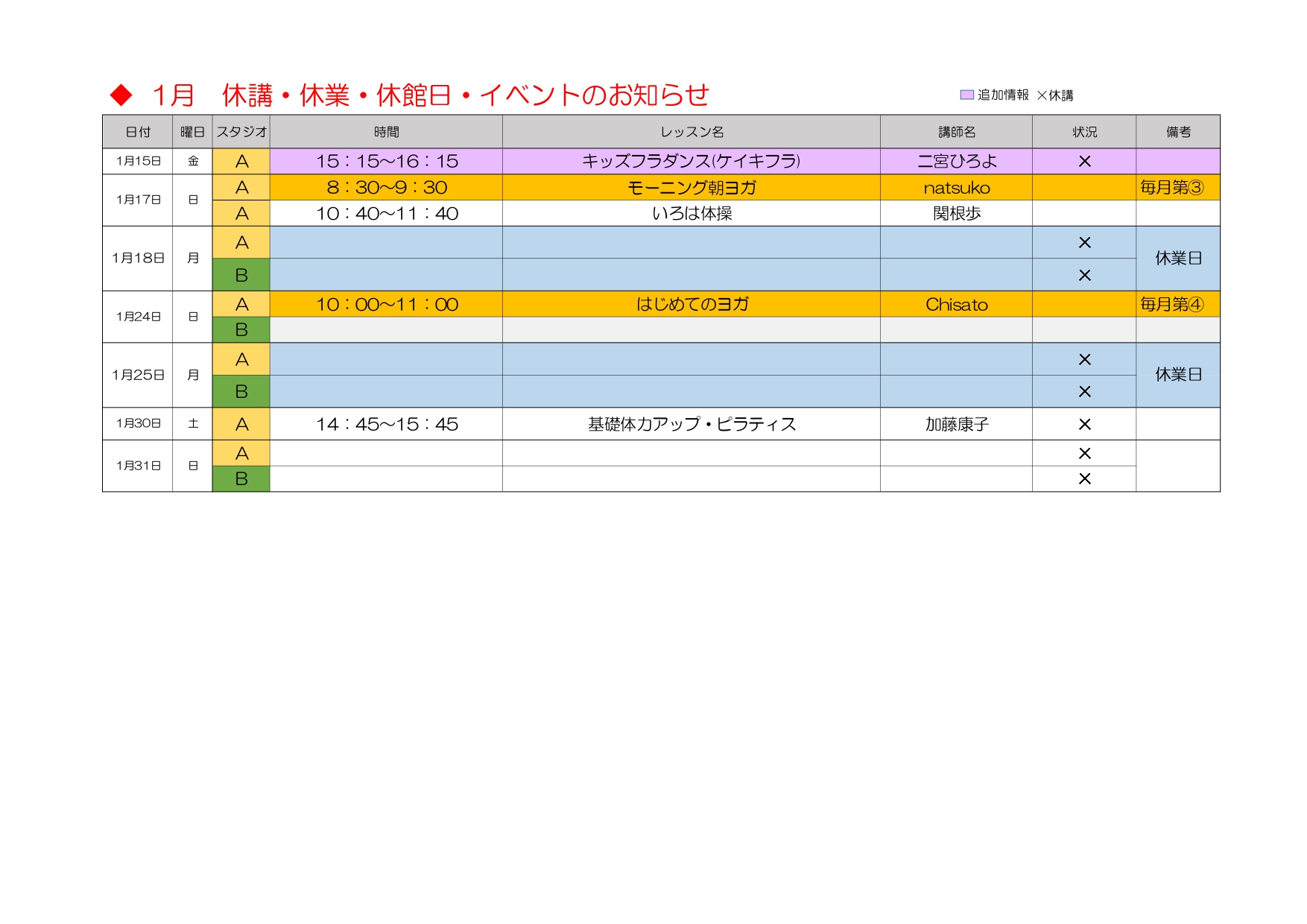Select time 14:45~15:45
This screenshot has height=924, width=1307.
pos(386,423)
